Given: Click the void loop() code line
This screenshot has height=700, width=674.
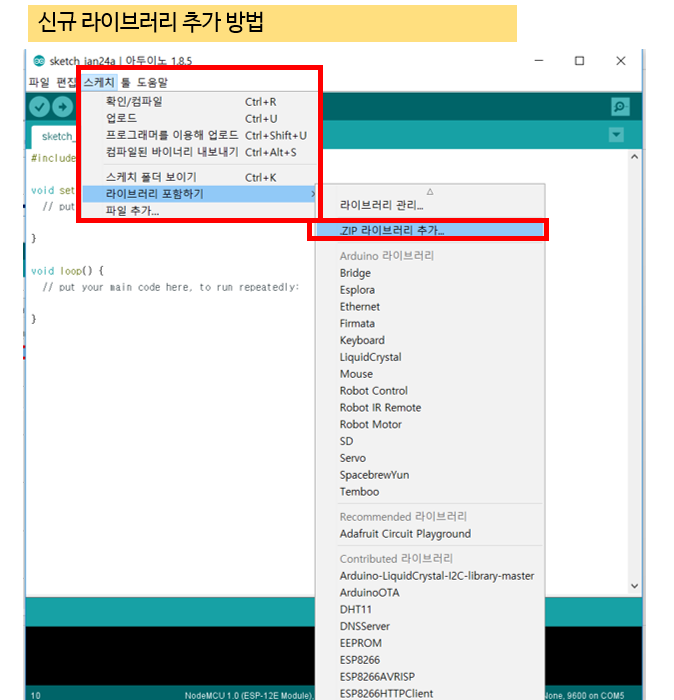Looking at the screenshot, I should coord(67,271).
